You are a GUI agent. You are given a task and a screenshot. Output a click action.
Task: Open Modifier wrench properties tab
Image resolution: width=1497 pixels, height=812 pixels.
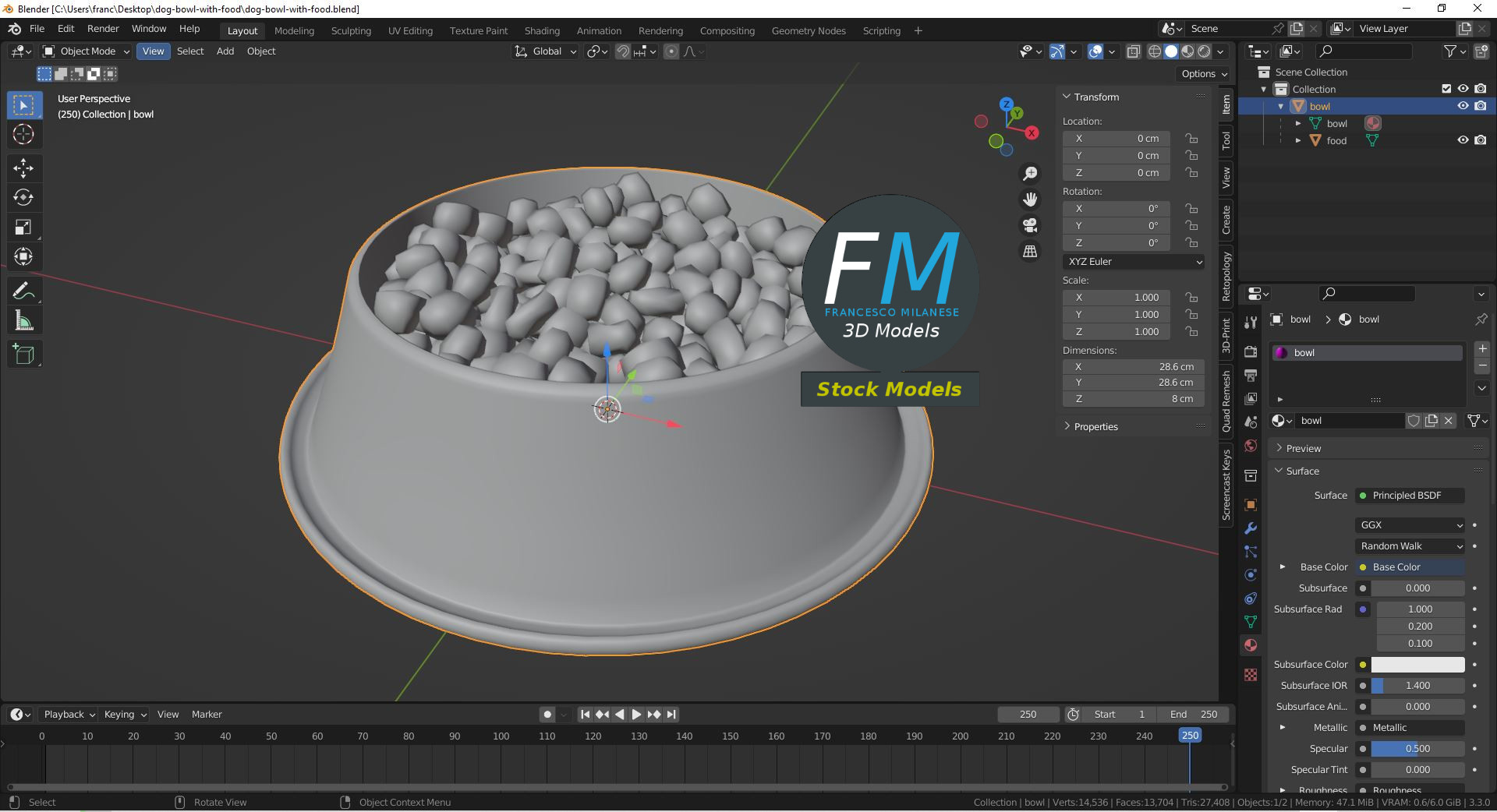(x=1251, y=528)
